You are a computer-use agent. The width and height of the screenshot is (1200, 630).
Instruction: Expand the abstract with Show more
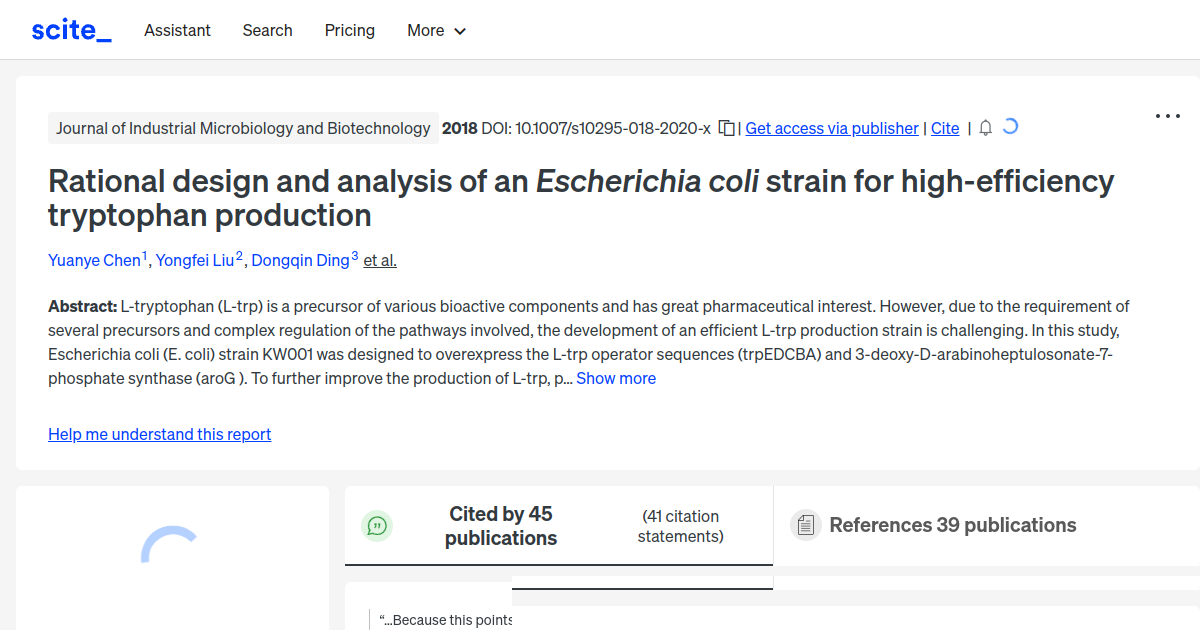coord(615,378)
